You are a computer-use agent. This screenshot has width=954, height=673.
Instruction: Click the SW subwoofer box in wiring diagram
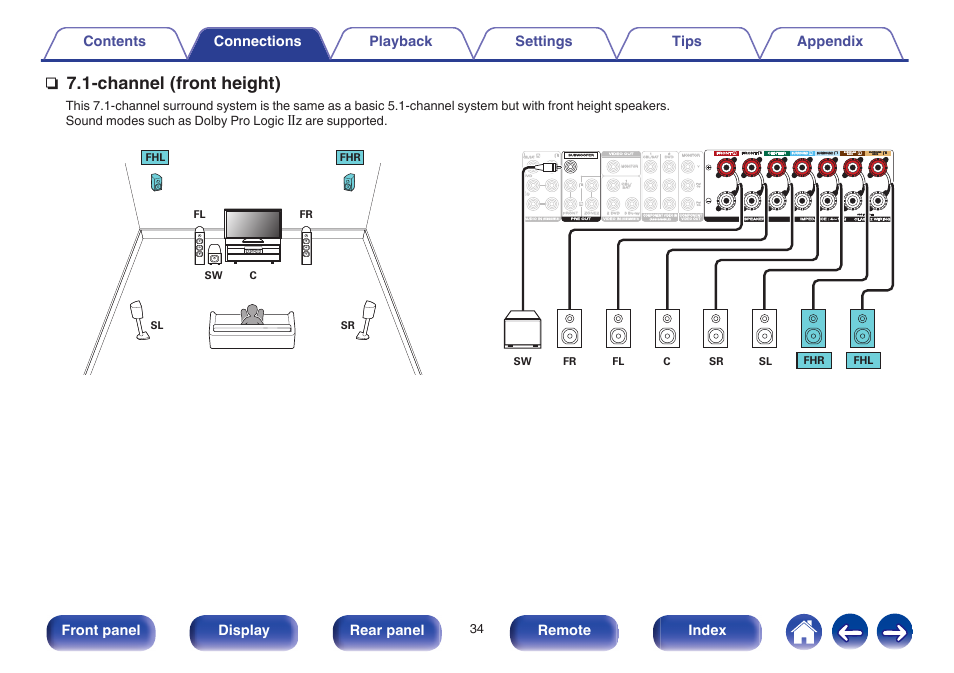coord(523,329)
